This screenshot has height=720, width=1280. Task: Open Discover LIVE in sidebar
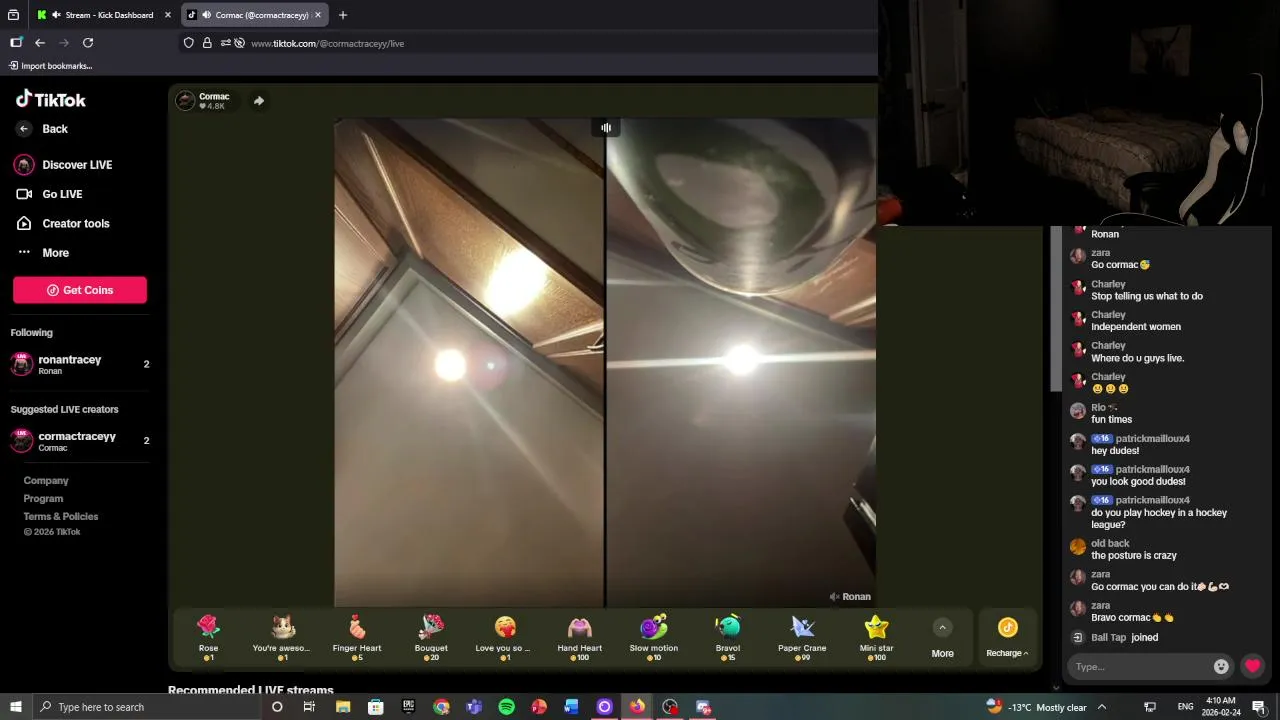click(64, 165)
